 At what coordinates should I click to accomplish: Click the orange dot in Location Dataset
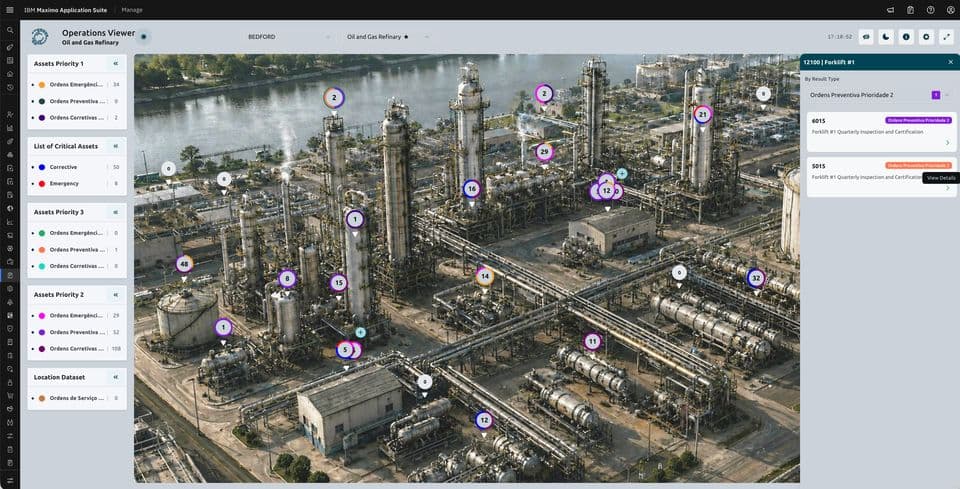[42, 398]
